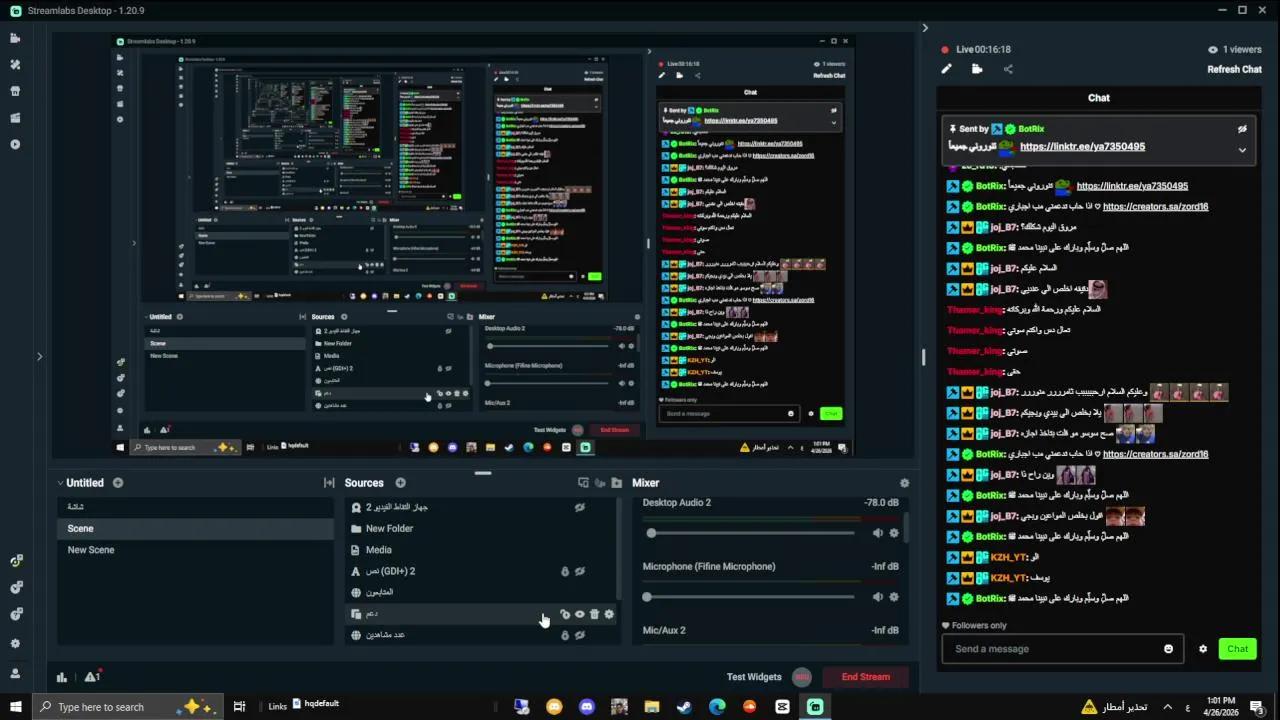Open the user account icon in sidebar
This screenshot has height=720, width=1280.
15,673
